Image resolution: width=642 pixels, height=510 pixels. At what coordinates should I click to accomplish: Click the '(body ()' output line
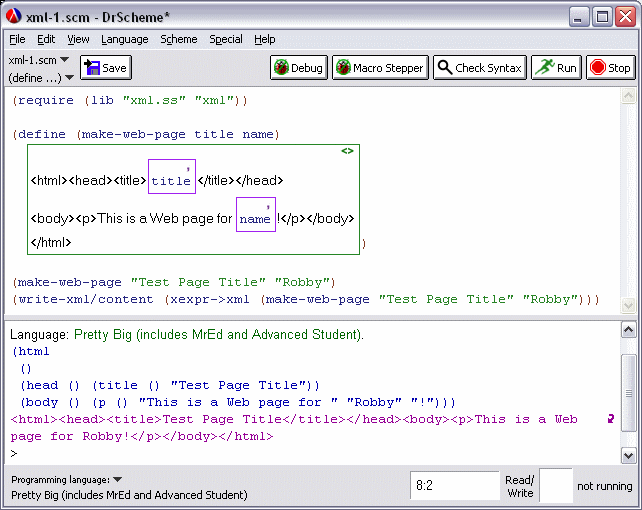coord(238,402)
